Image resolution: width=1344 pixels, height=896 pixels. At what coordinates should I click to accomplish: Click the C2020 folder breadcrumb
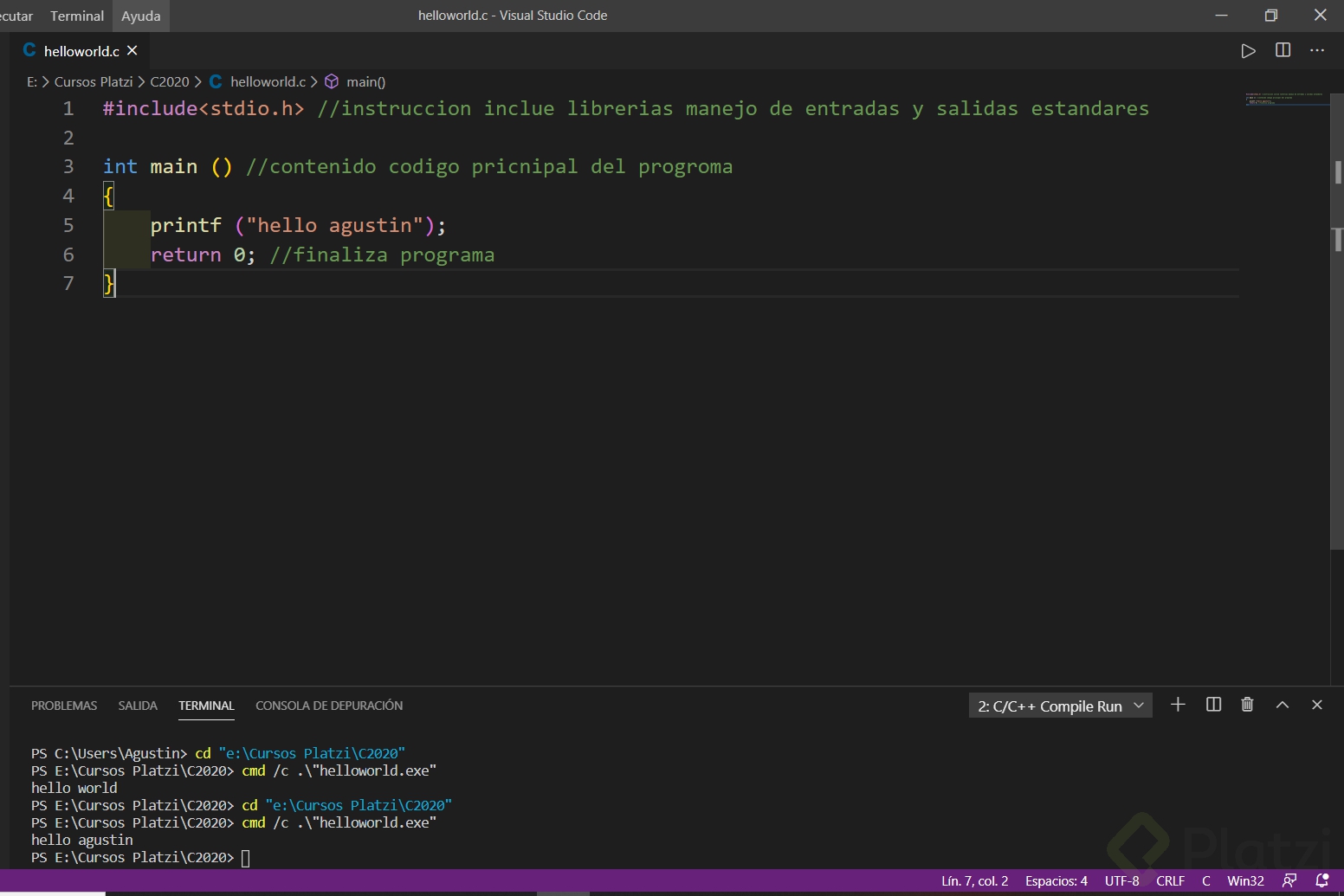click(x=170, y=81)
